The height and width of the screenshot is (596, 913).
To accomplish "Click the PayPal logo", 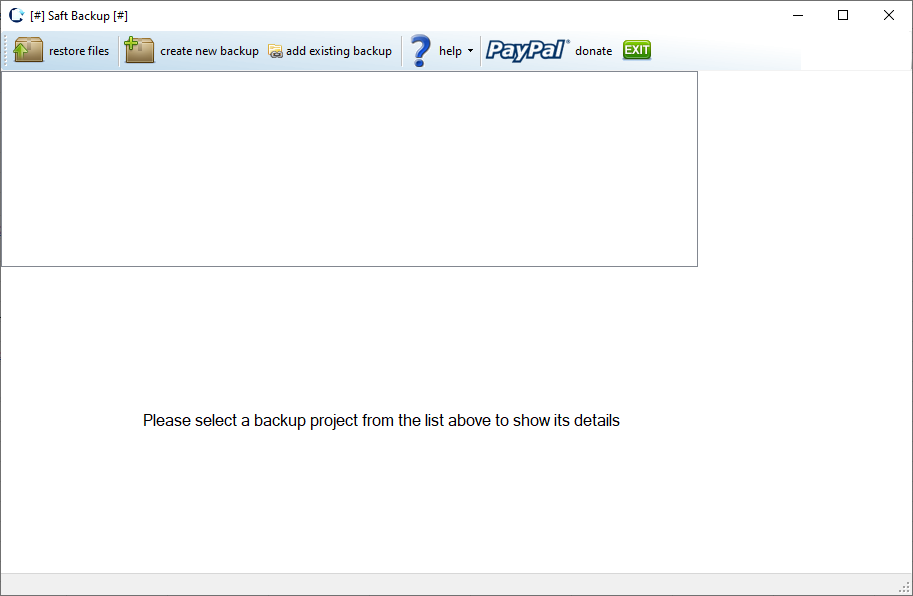I will pos(527,50).
